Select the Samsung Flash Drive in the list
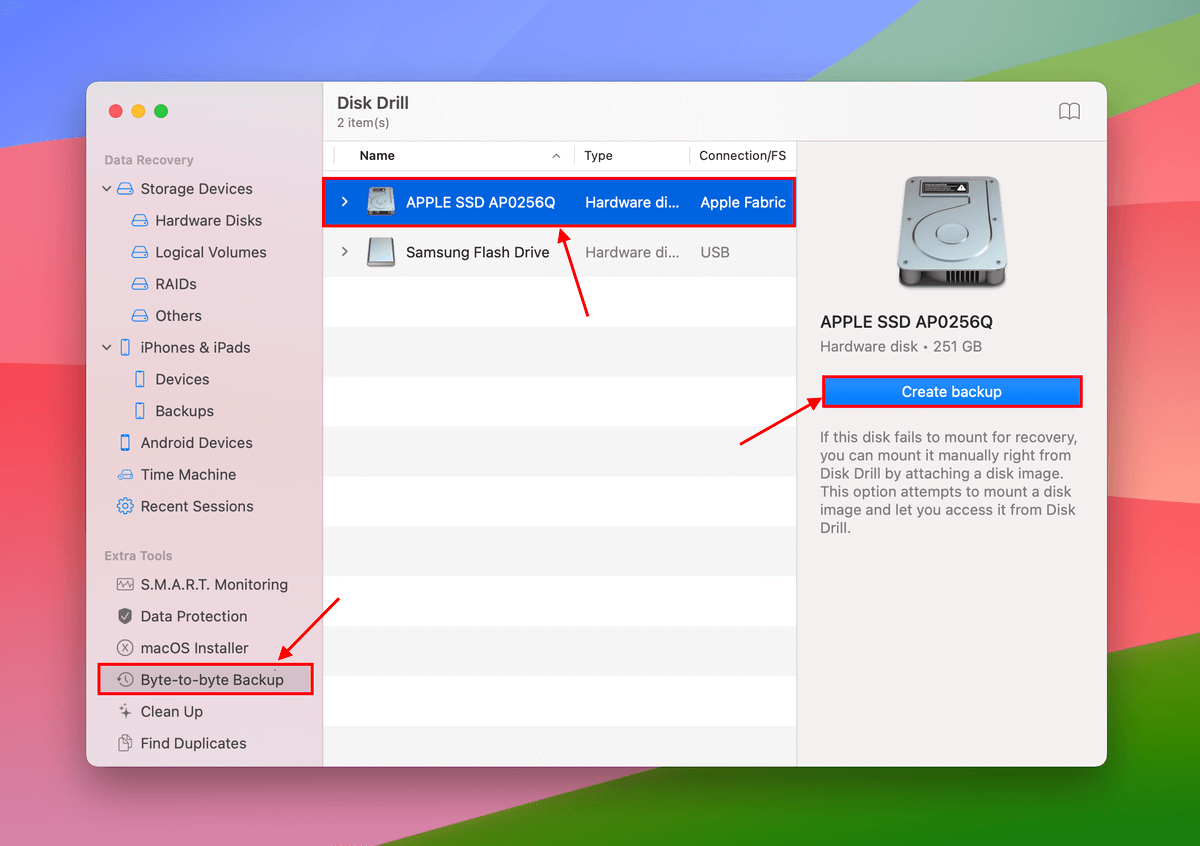The image size is (1200, 846). pyautogui.click(x=477, y=252)
